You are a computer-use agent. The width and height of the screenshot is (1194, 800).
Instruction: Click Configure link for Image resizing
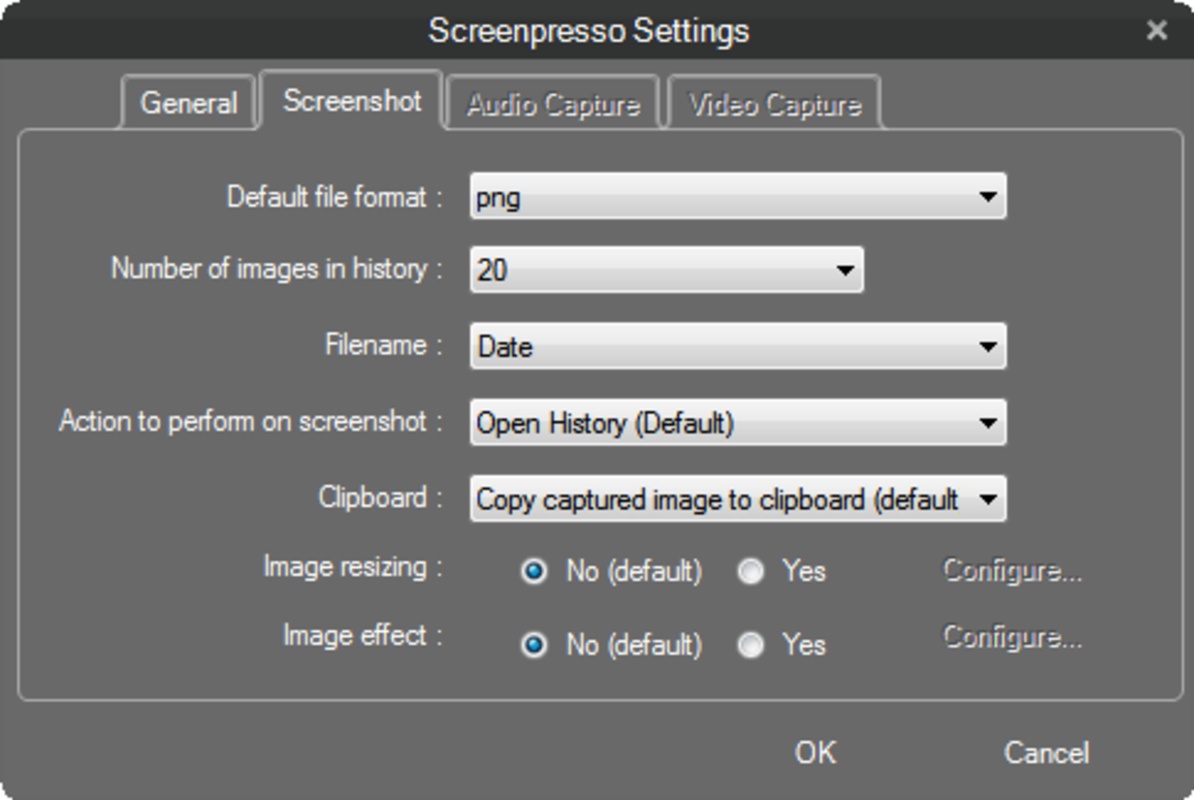coord(1012,571)
